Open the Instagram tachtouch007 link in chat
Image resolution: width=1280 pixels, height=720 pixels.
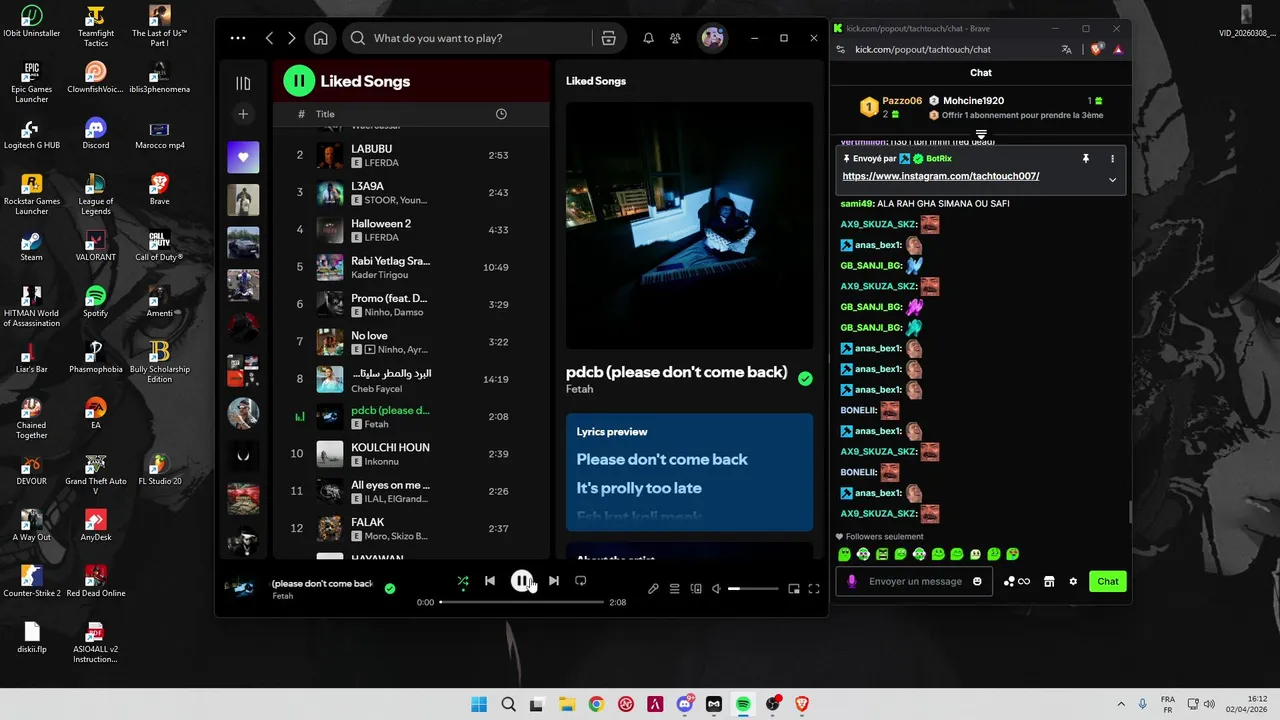[x=941, y=176]
